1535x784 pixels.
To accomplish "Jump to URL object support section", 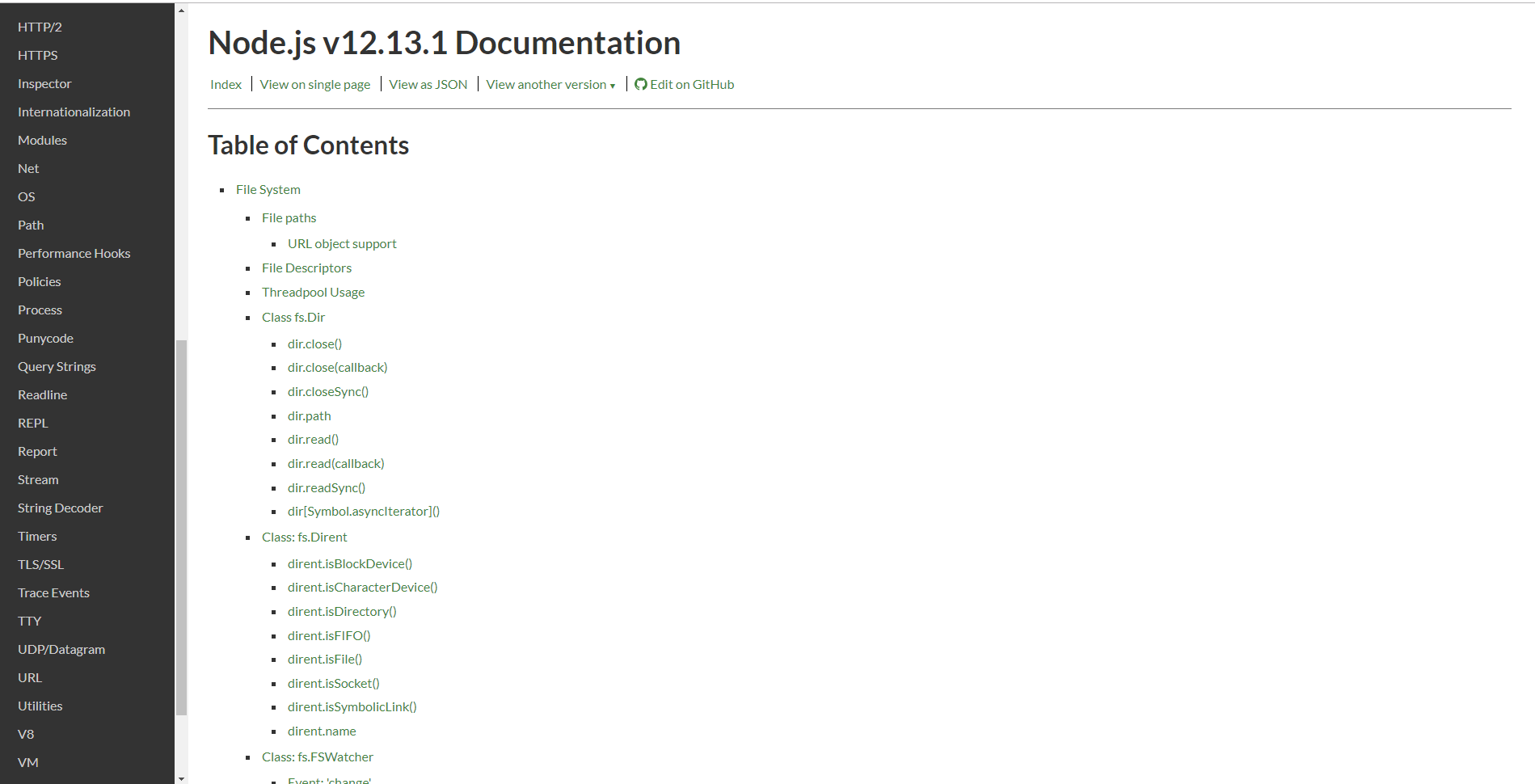I will pyautogui.click(x=342, y=244).
